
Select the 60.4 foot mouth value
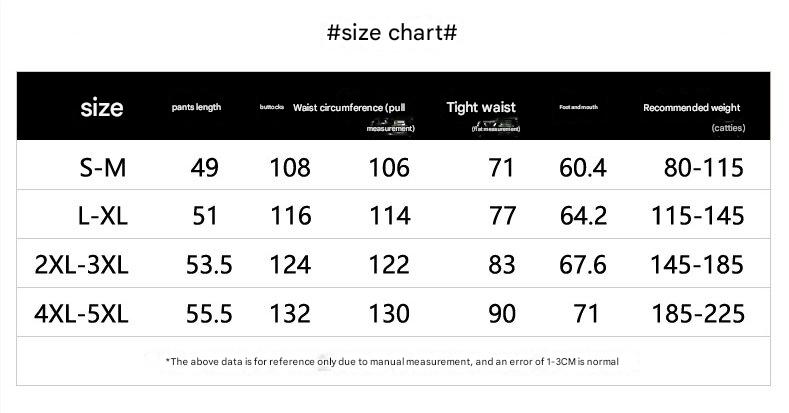click(x=583, y=168)
